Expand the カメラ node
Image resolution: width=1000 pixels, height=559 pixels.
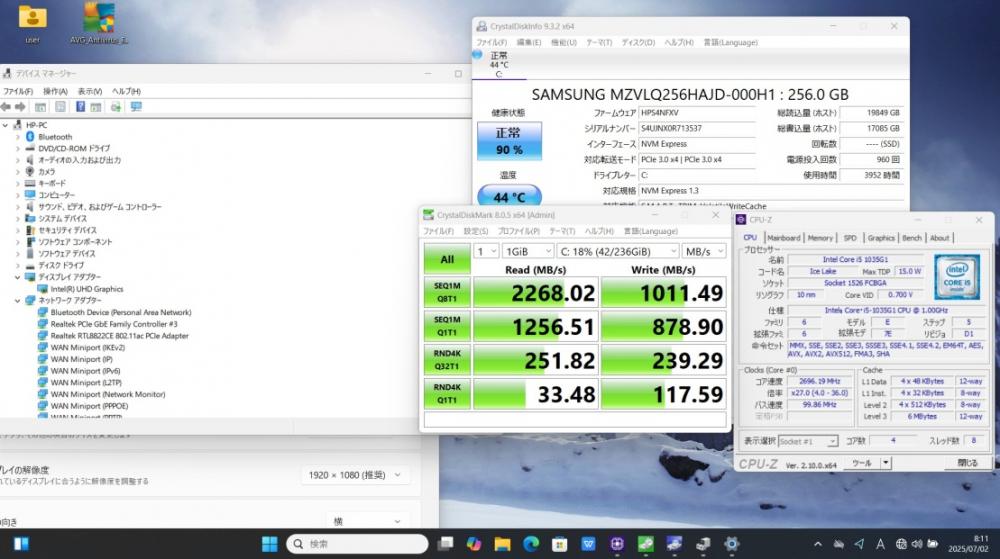18,171
